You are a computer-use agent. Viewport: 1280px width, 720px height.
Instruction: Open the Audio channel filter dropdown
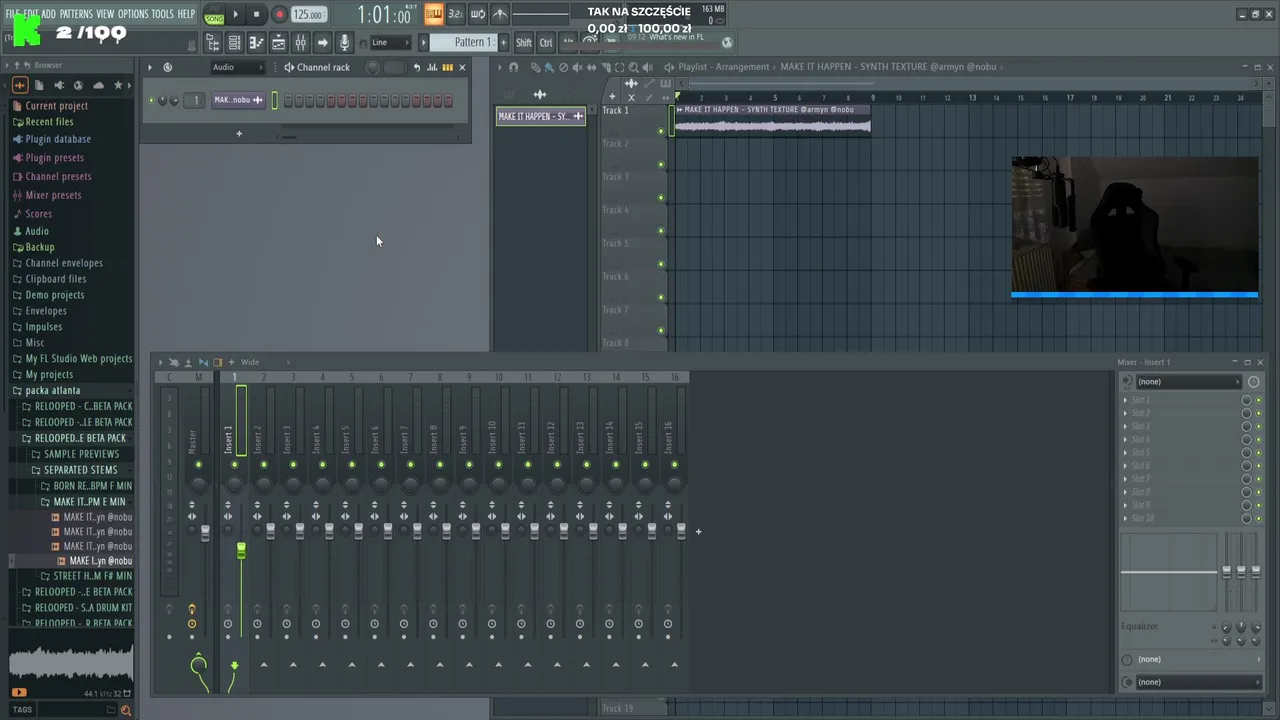237,67
